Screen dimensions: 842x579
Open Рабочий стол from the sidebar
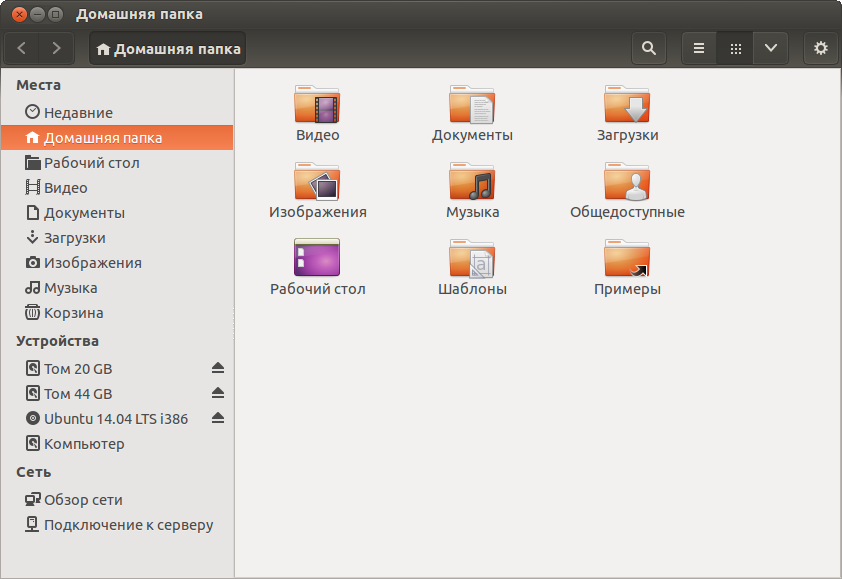pos(117,163)
